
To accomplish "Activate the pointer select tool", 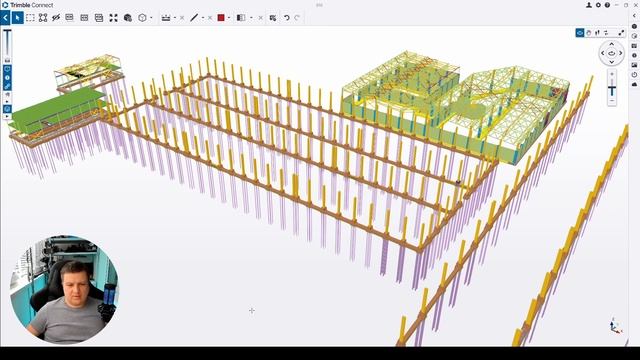I will pos(17,18).
